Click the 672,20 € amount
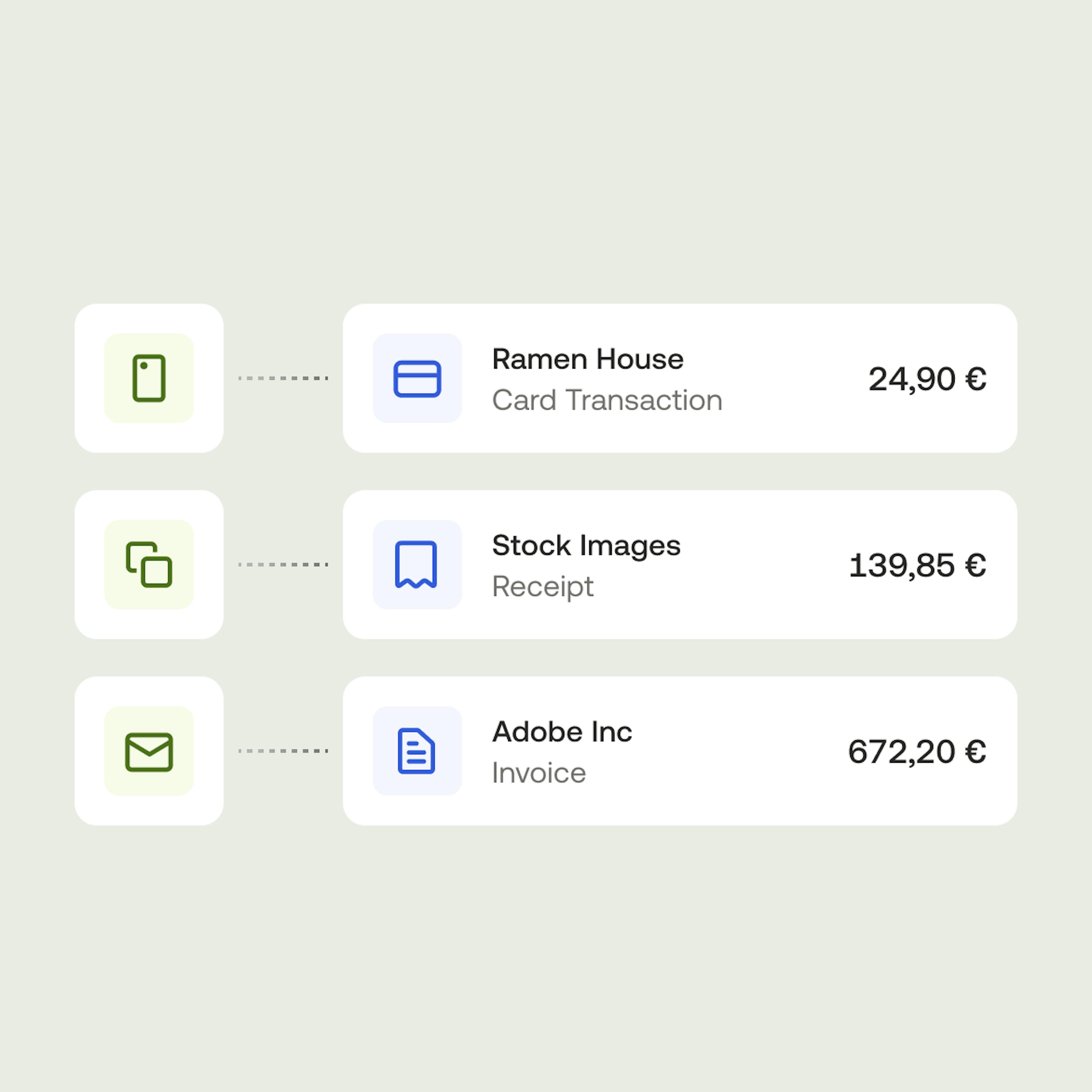 tap(917, 752)
